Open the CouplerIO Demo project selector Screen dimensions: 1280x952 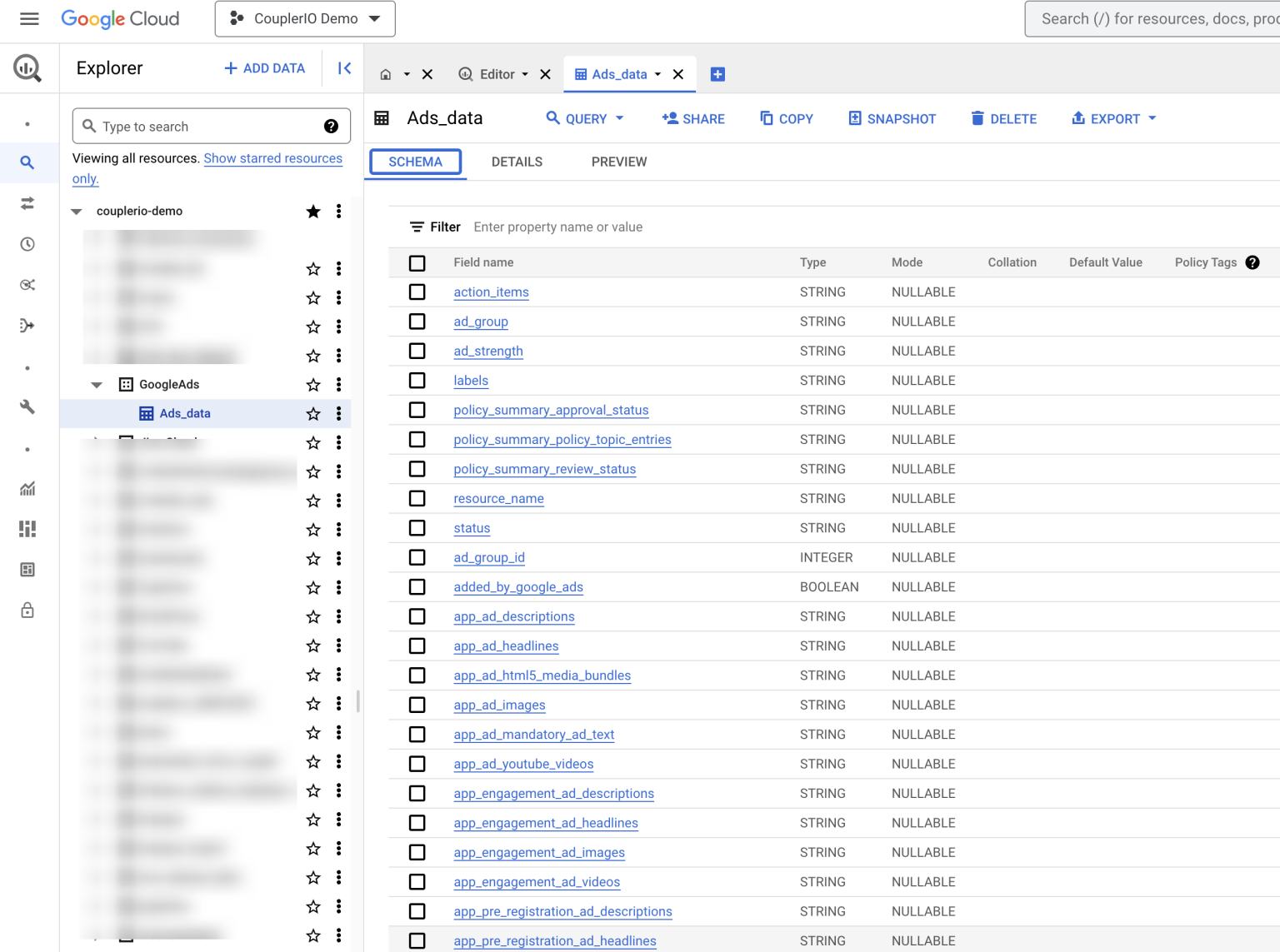tap(304, 18)
